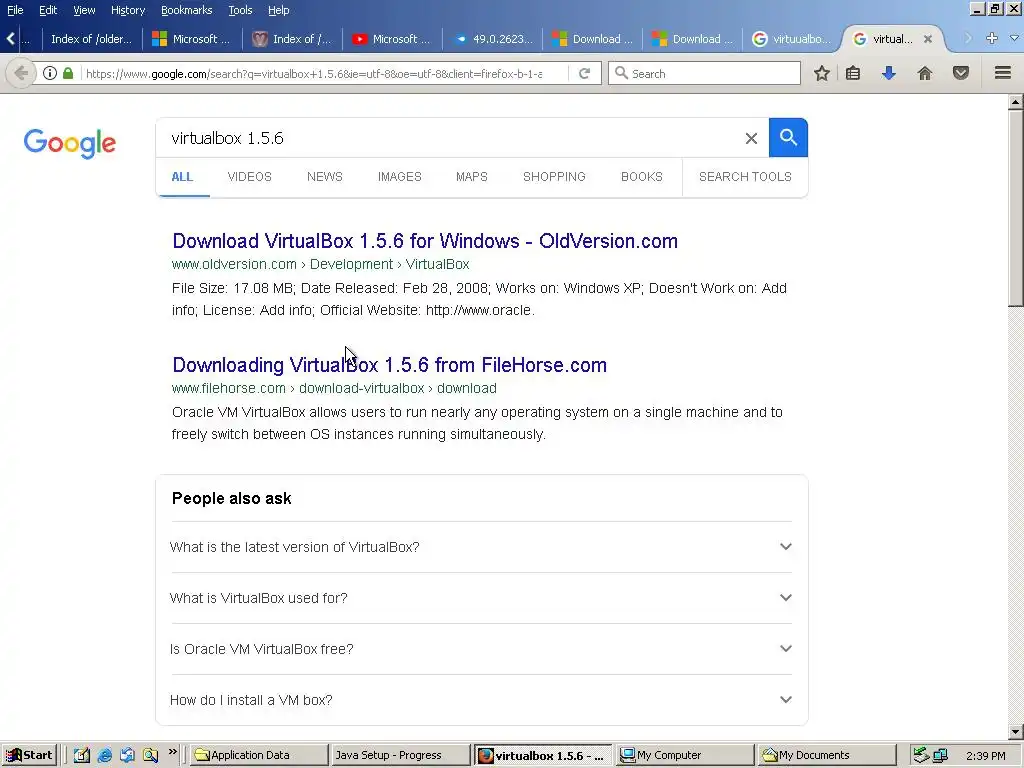The width and height of the screenshot is (1024, 768).
Task: Open the Tools menu
Action: pos(240,10)
